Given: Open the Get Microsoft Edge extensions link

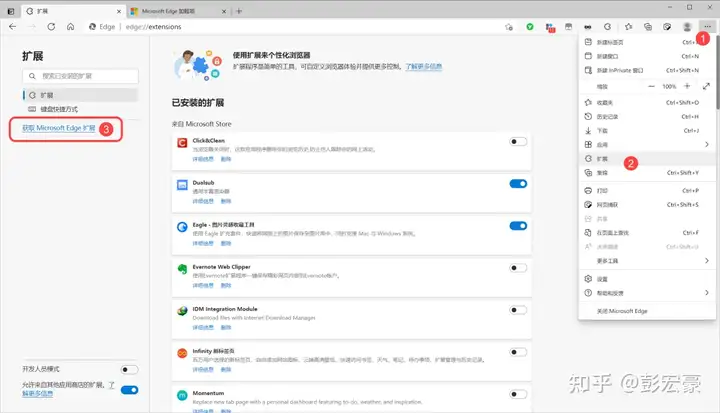Looking at the screenshot, I should [59, 128].
